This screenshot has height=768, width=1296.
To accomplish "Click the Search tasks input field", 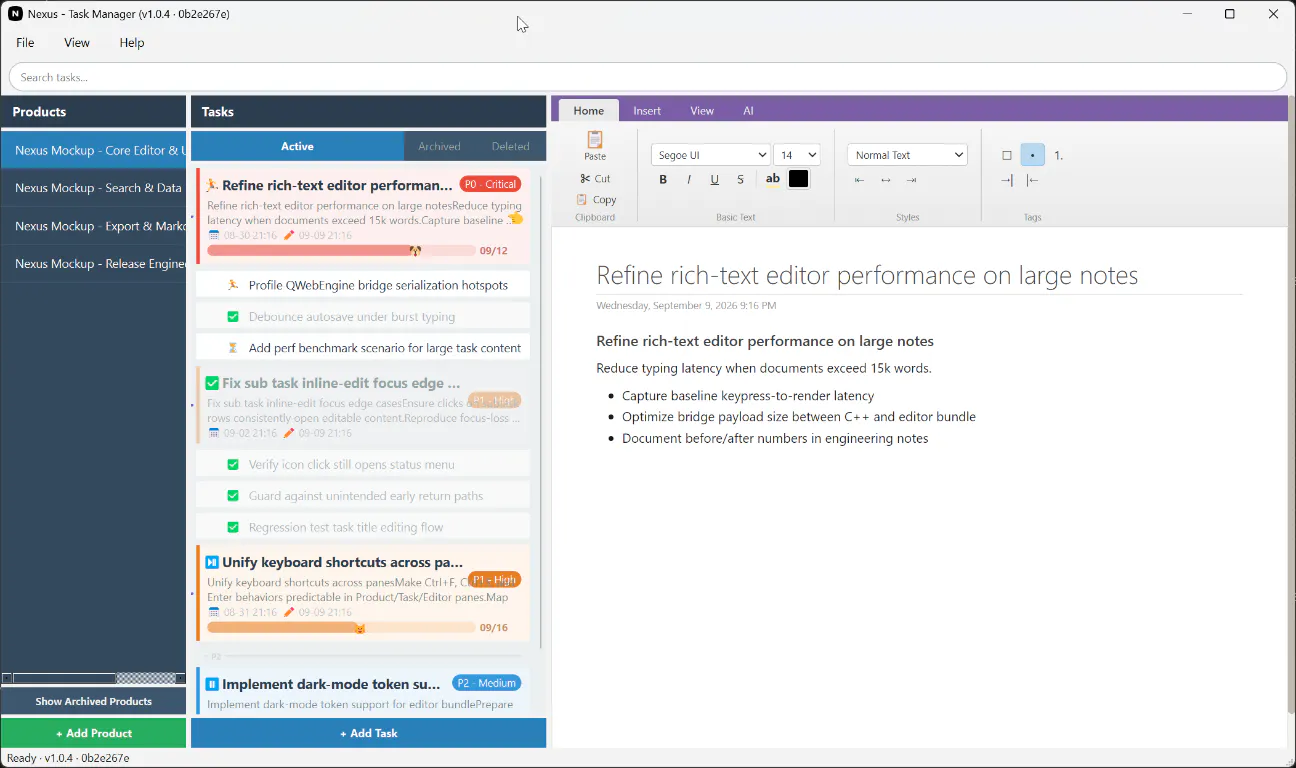I will coord(648,77).
